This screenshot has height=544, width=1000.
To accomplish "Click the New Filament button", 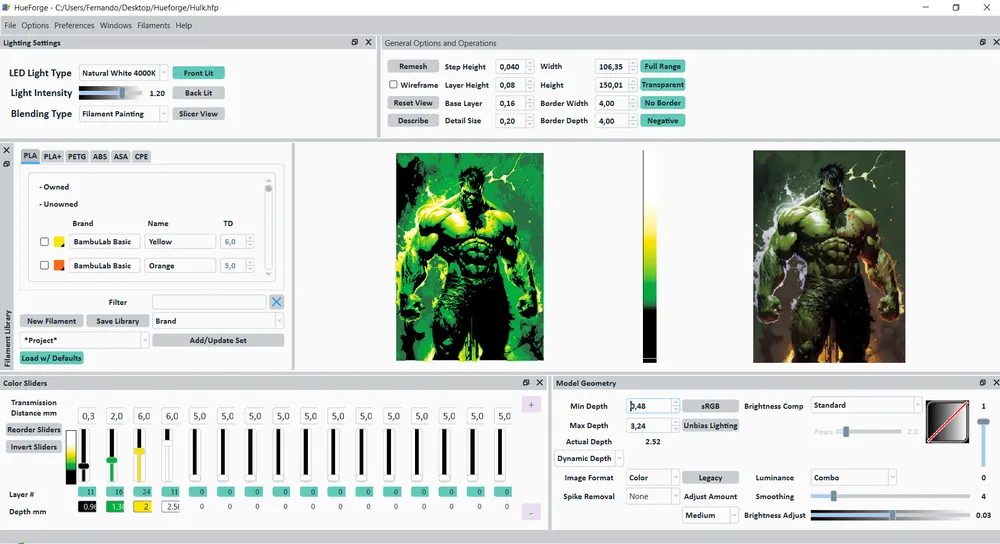I will point(52,321).
